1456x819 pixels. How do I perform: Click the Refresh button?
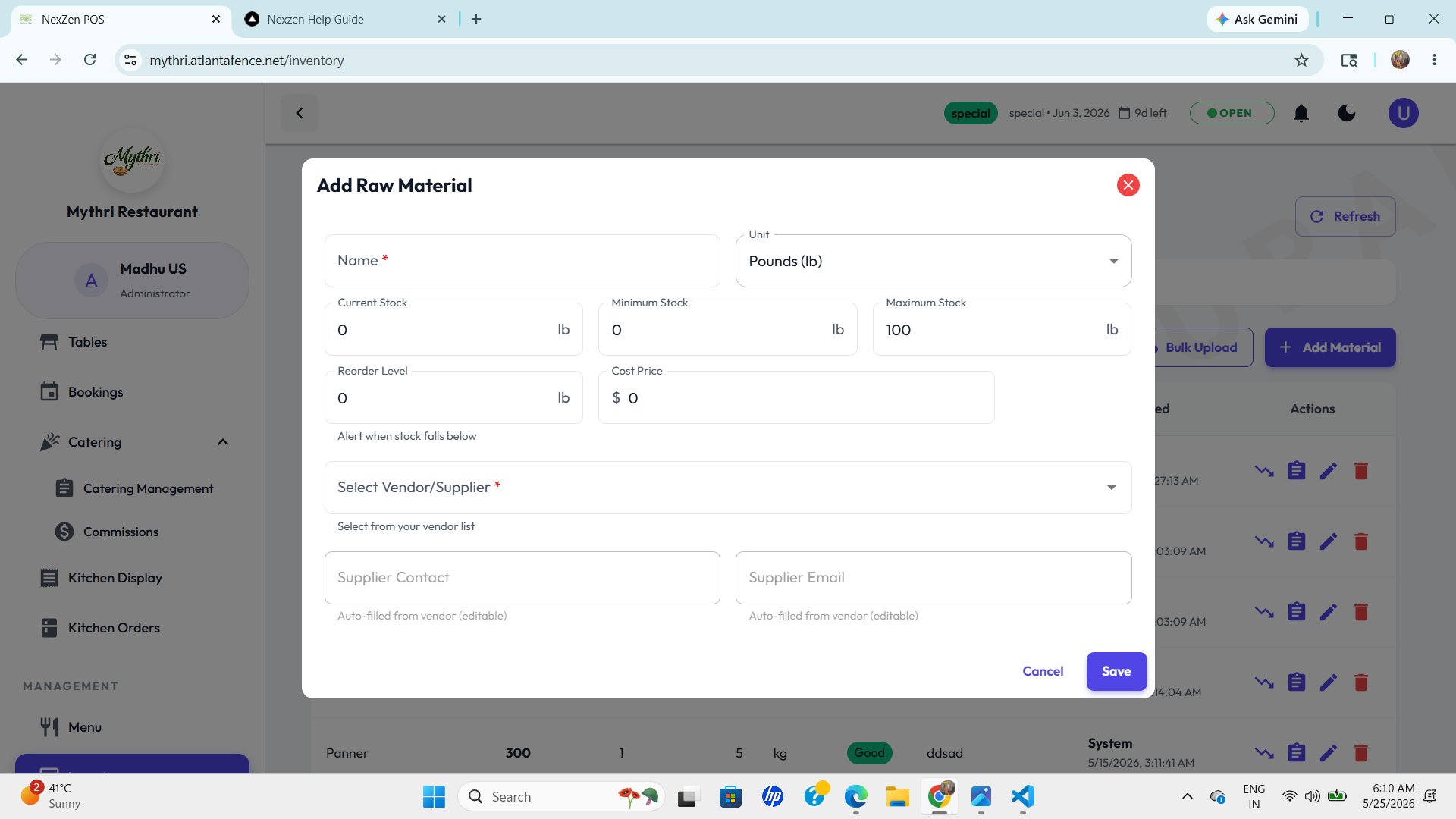(1345, 216)
